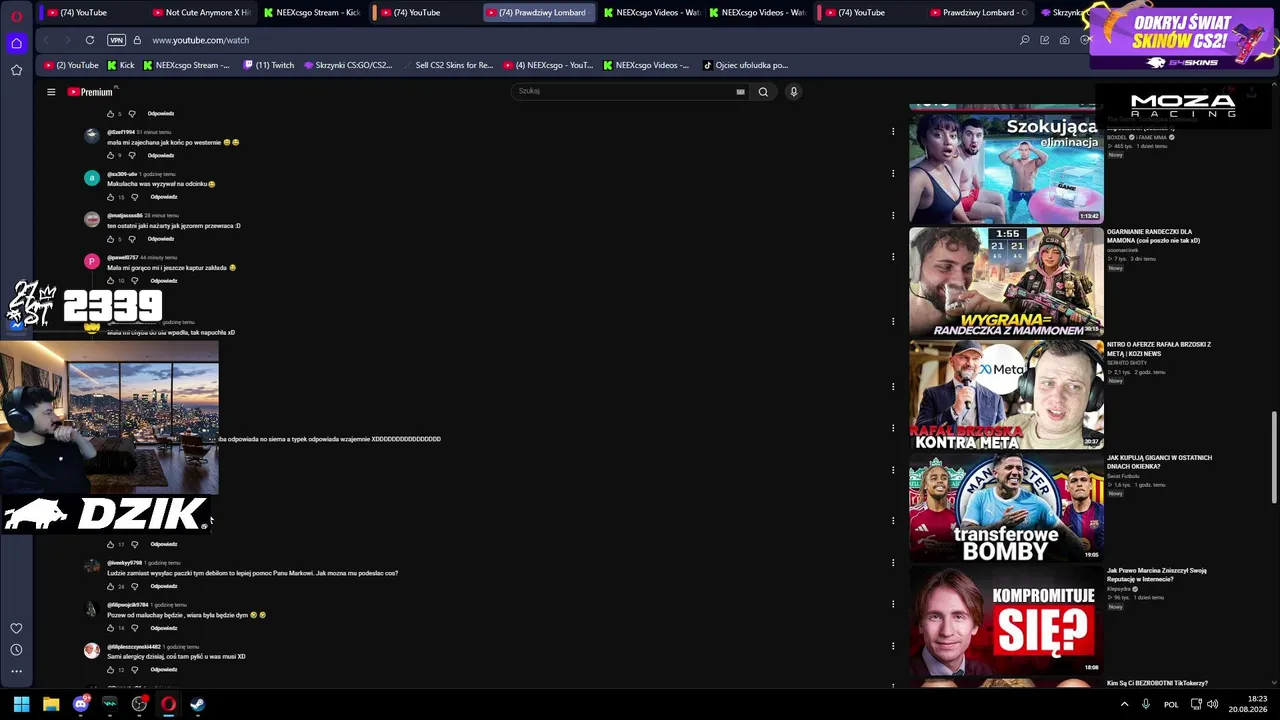Open (2) YouTube bookmark

(x=71, y=65)
